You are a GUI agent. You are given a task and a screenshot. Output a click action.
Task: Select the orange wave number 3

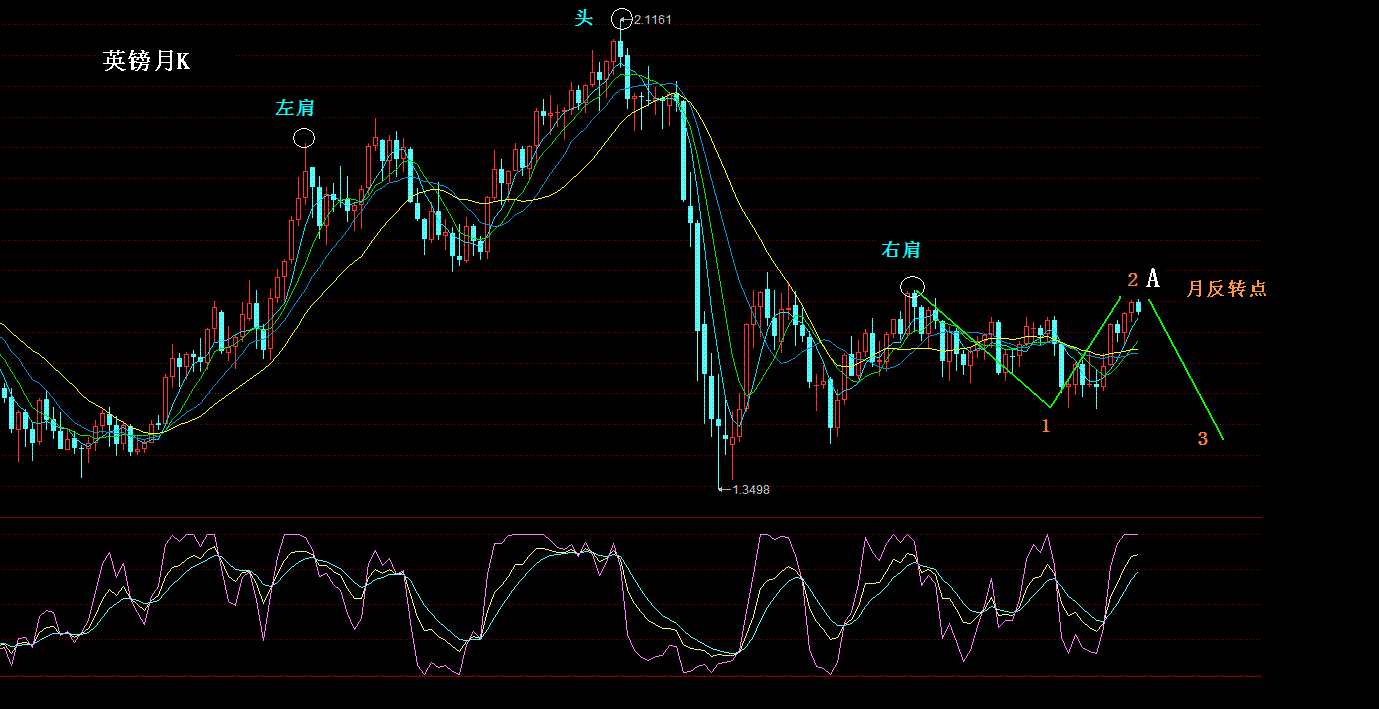1203,438
